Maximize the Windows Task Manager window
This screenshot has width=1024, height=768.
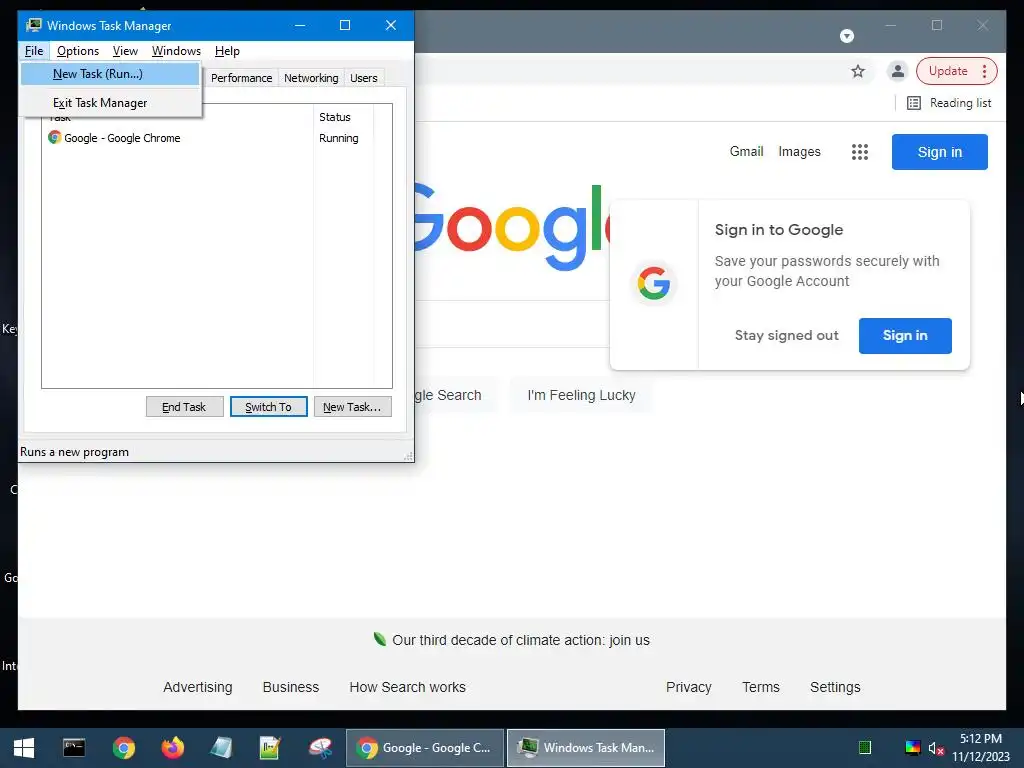click(345, 25)
